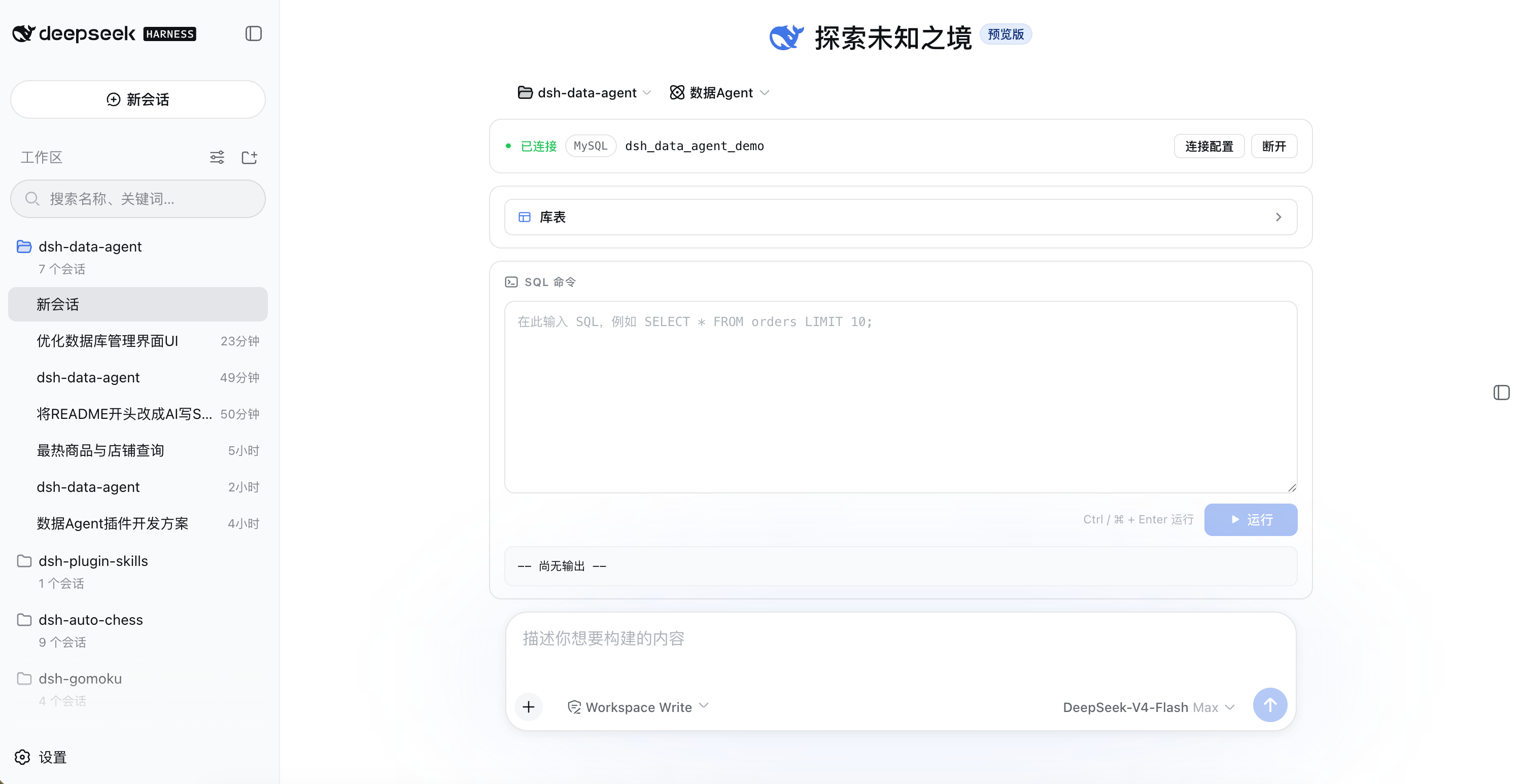Open conversation 最热商品与店铺查询

coord(137,451)
